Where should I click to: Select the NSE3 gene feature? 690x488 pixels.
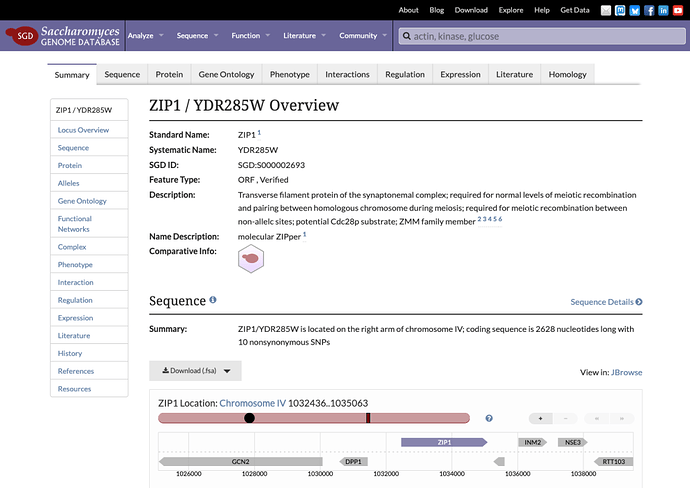coord(573,442)
